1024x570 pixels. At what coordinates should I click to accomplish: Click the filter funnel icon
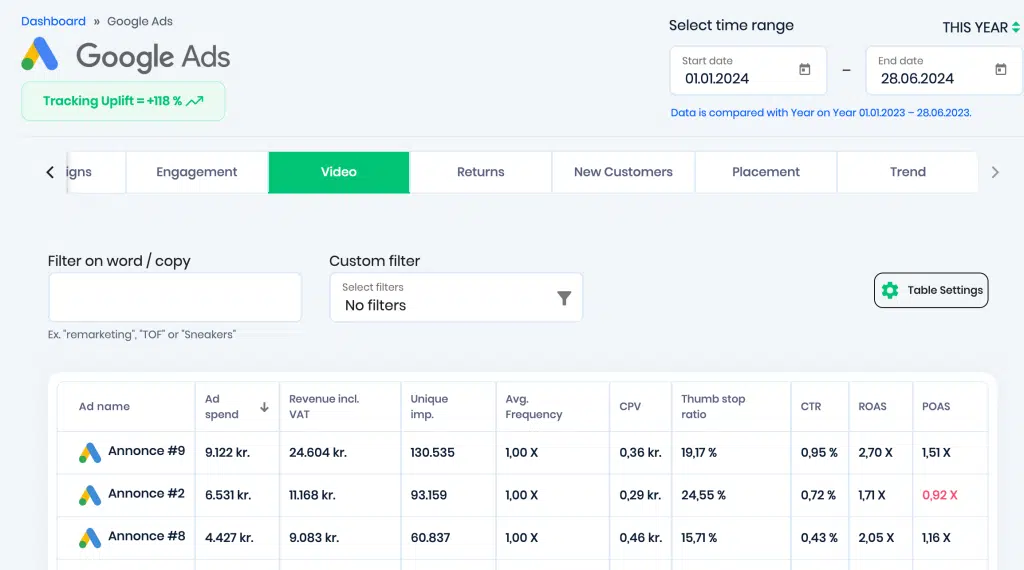[564, 298]
